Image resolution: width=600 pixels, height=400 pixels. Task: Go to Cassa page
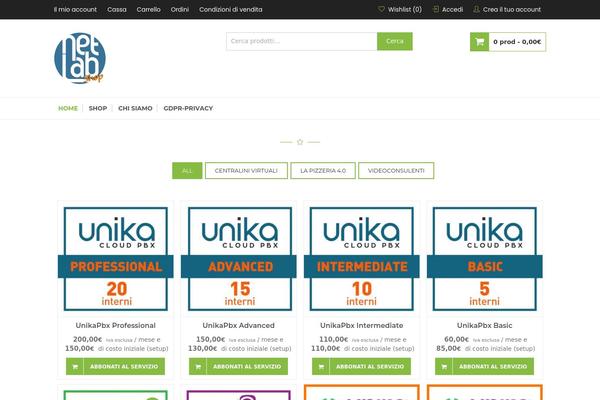coord(117,9)
